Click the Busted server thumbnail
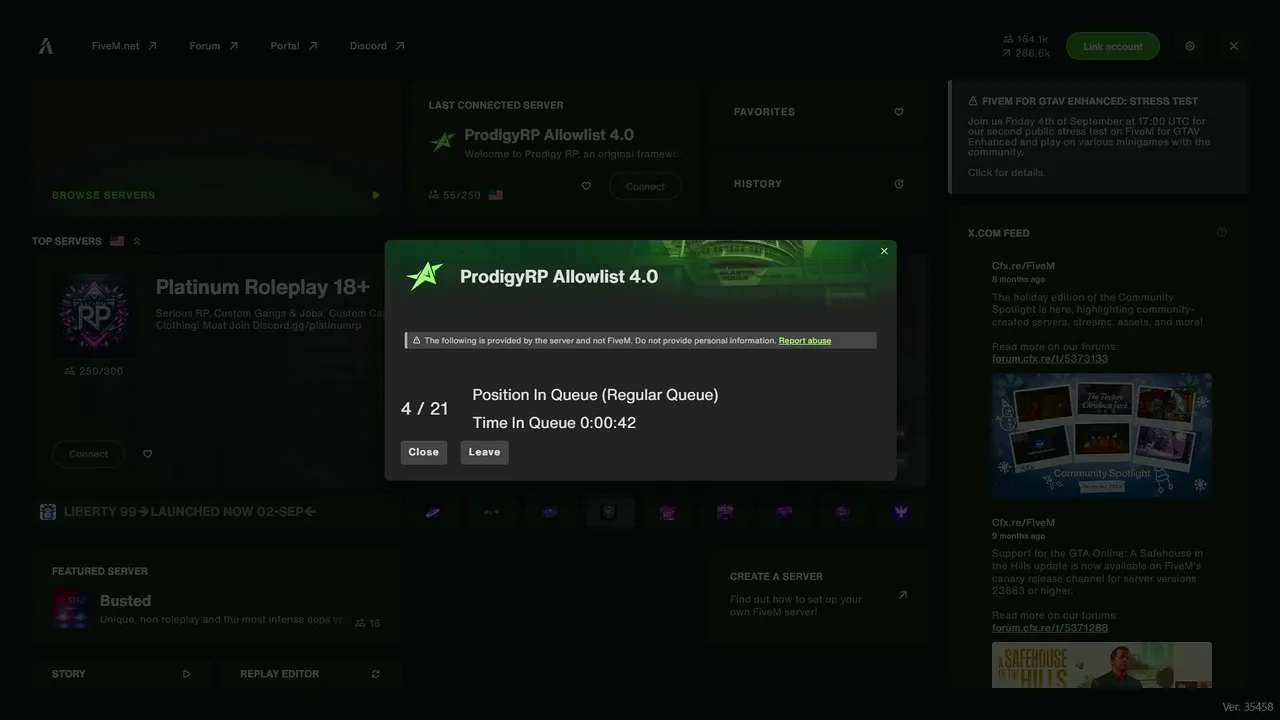Viewport: 1280px width, 720px height. click(71, 609)
